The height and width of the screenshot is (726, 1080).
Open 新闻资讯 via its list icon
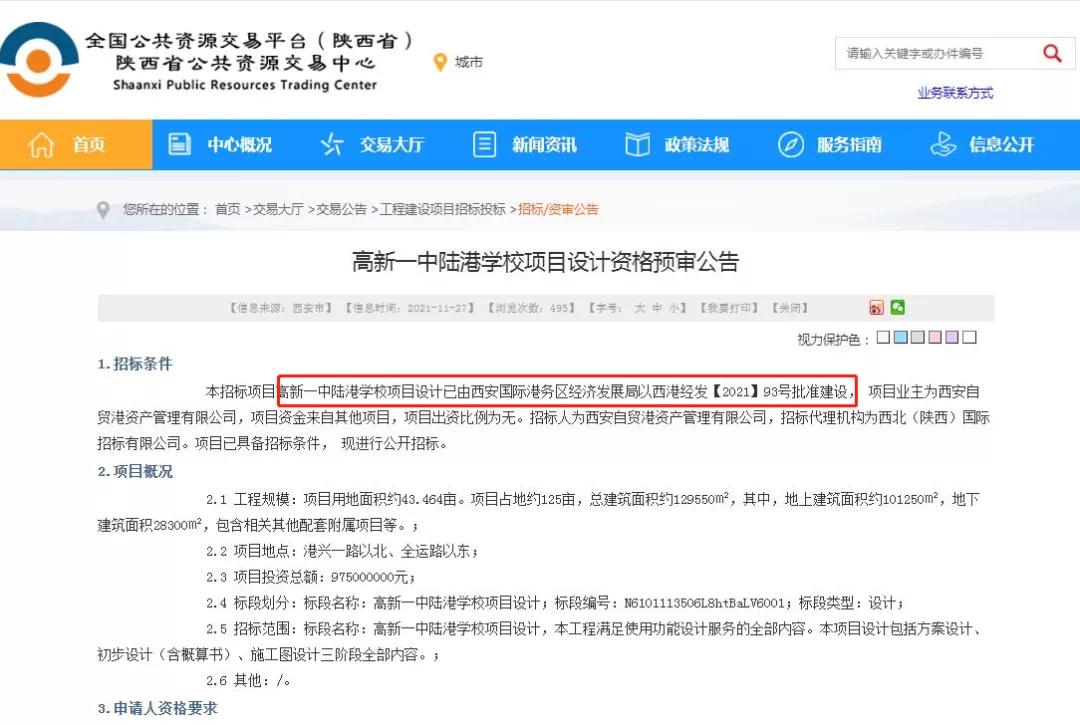coord(486,143)
